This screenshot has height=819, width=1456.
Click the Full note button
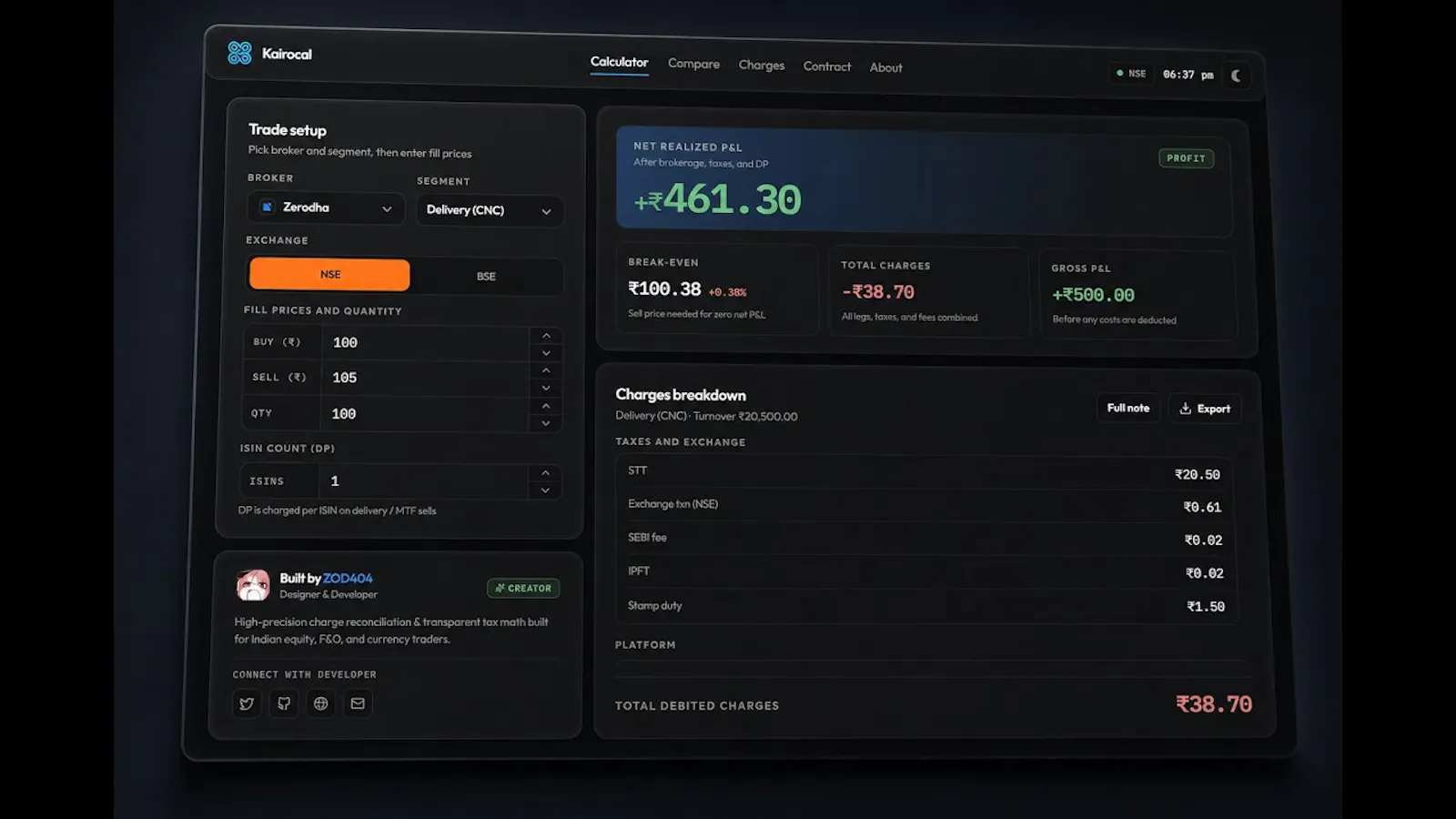click(1128, 408)
